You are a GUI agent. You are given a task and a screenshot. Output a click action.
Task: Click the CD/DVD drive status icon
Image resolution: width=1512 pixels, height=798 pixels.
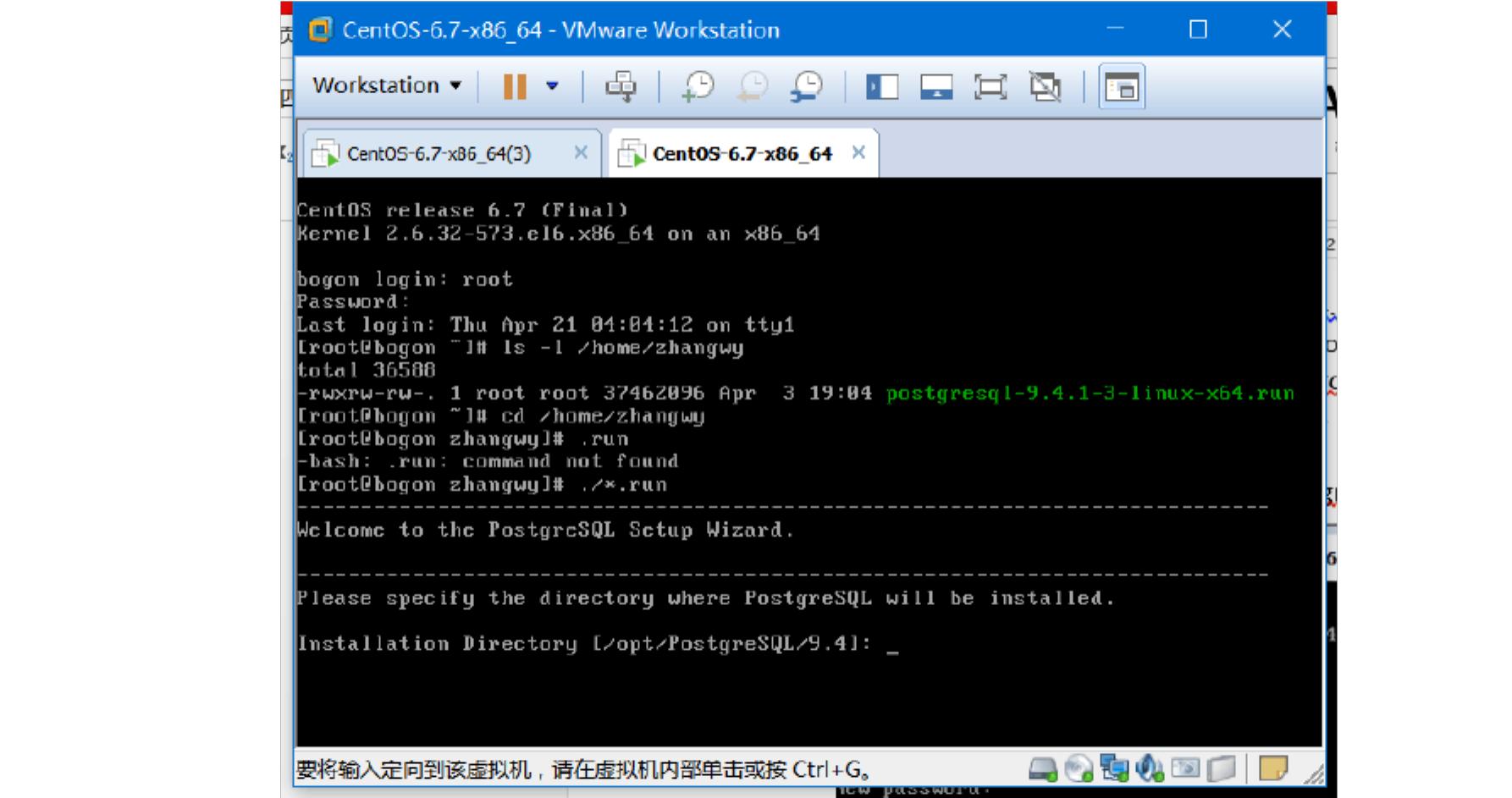click(1079, 768)
